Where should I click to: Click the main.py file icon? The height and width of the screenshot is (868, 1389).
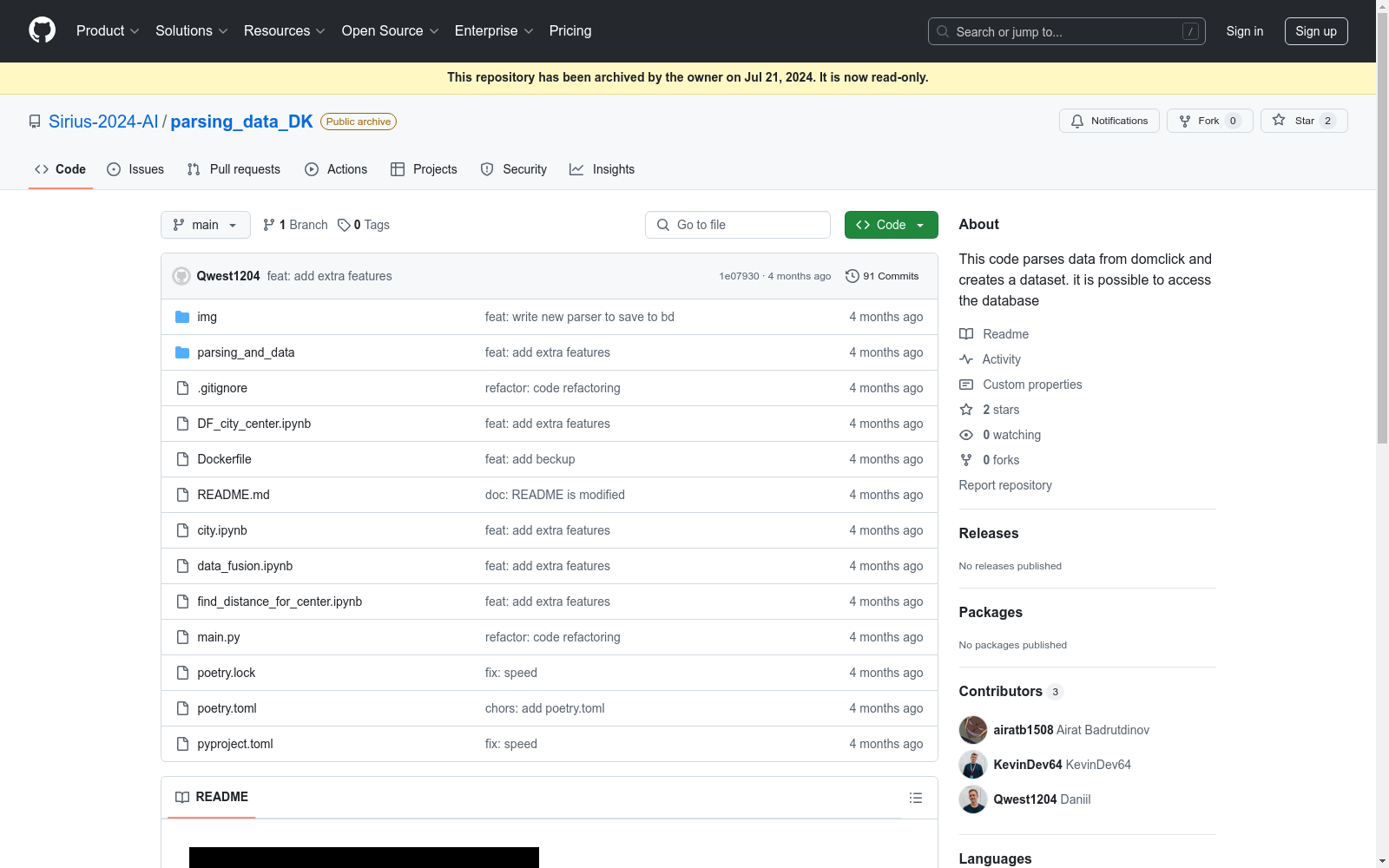182,637
